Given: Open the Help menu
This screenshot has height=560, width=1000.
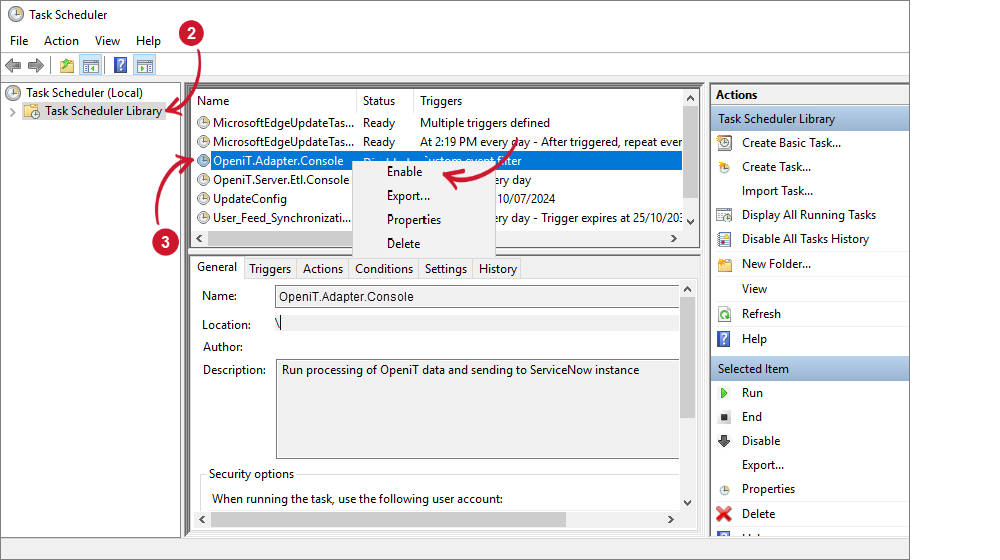Looking at the screenshot, I should 148,41.
